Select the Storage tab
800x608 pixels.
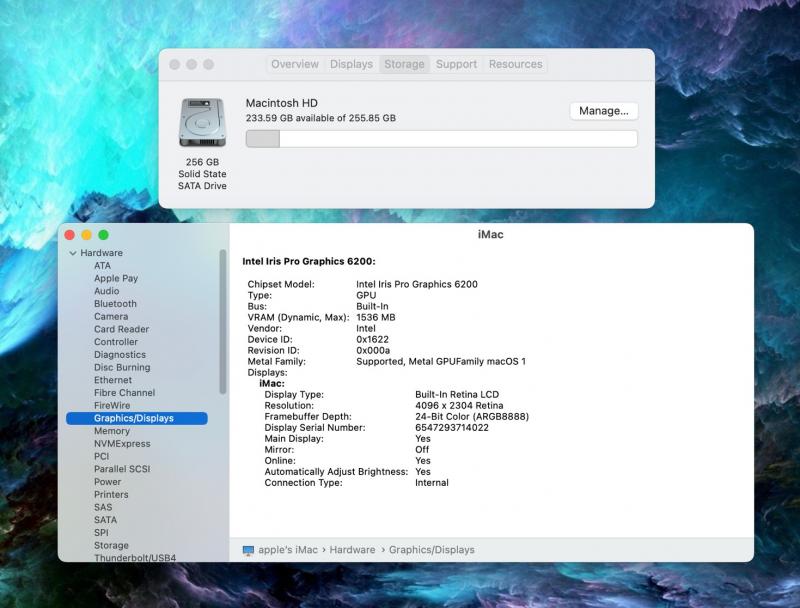click(404, 64)
